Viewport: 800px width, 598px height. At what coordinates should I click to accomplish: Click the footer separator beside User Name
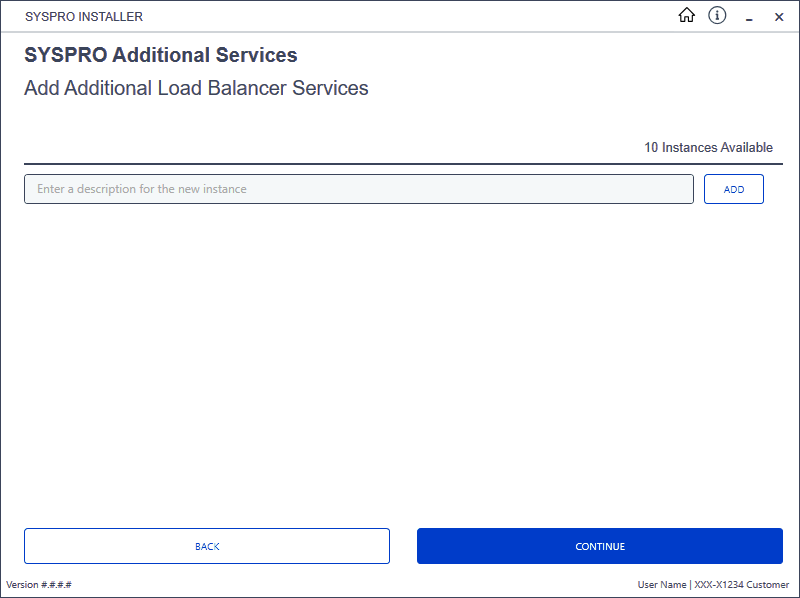coord(690,584)
